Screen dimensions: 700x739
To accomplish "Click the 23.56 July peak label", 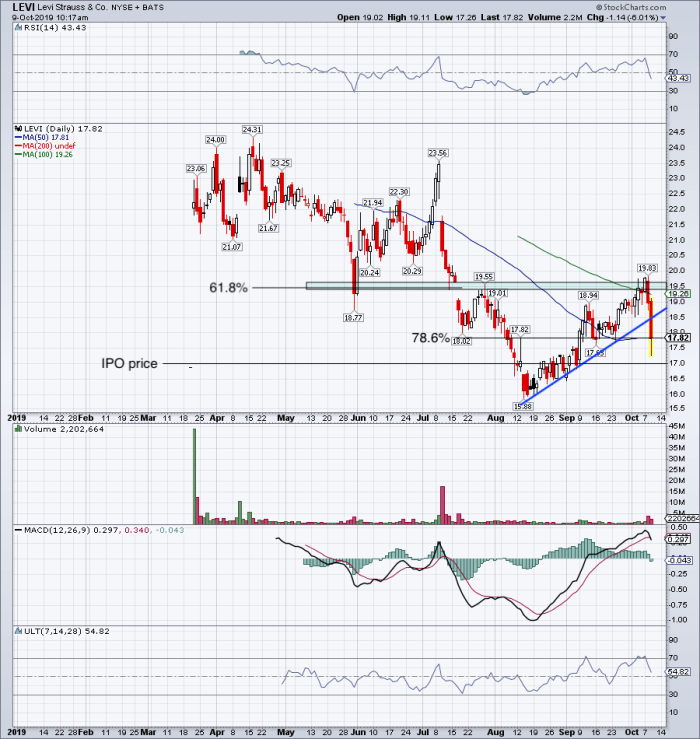I will click(438, 153).
